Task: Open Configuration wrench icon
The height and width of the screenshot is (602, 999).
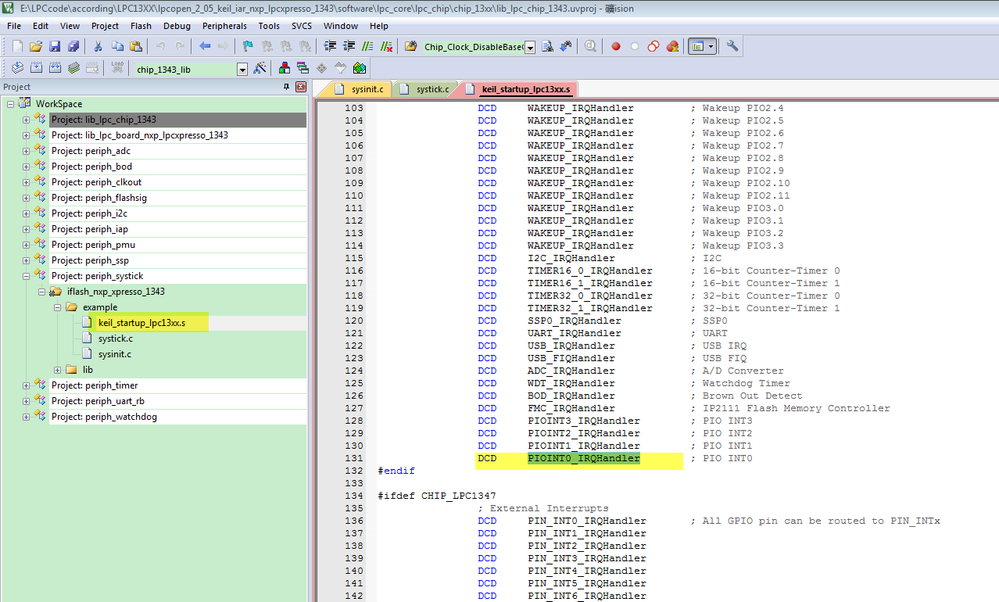Action: pos(732,47)
